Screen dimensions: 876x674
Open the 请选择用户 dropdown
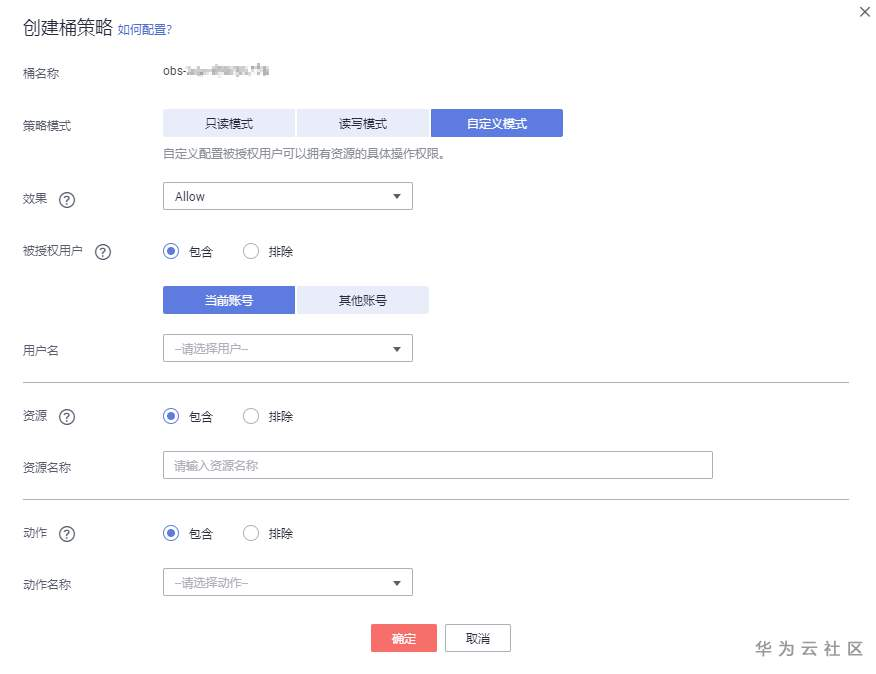click(x=288, y=348)
